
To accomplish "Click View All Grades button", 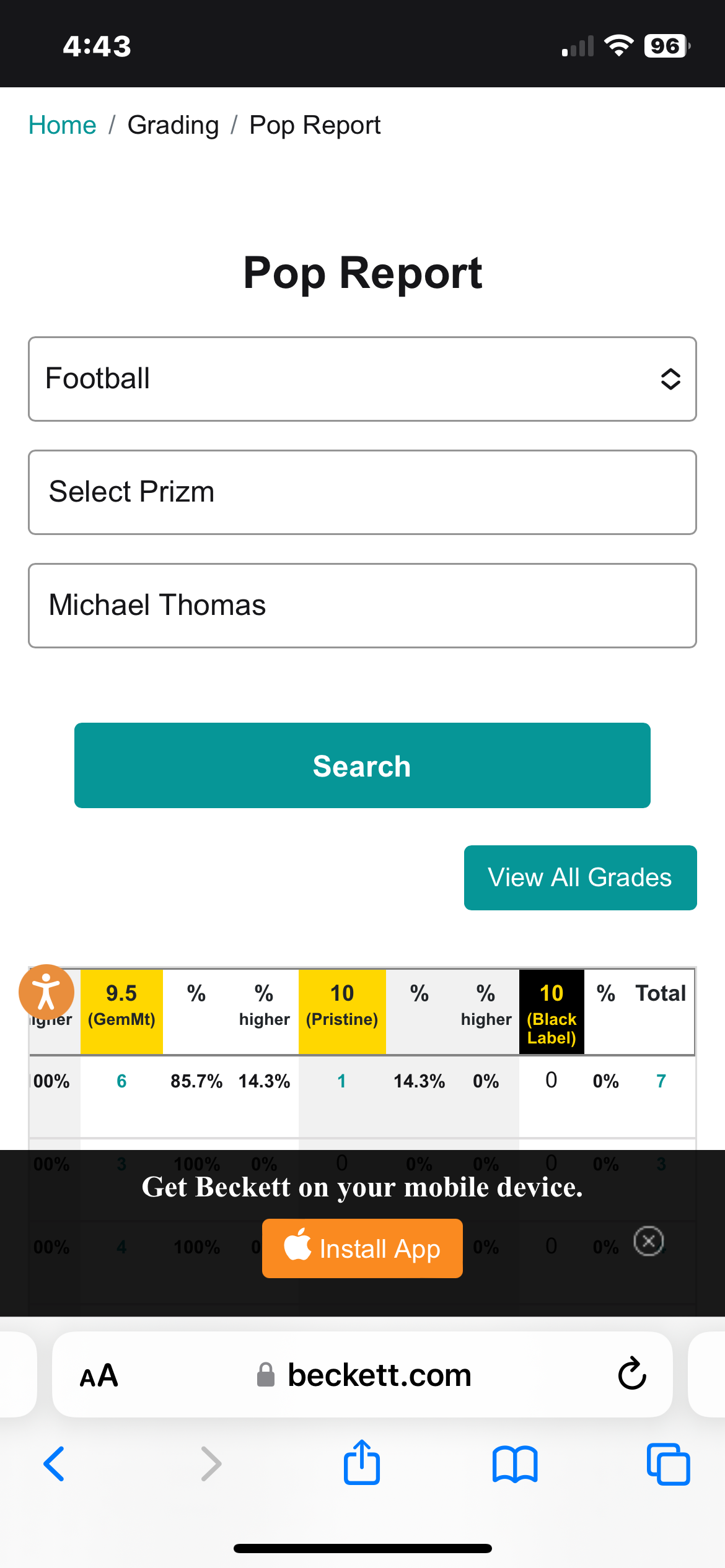I will (x=581, y=878).
